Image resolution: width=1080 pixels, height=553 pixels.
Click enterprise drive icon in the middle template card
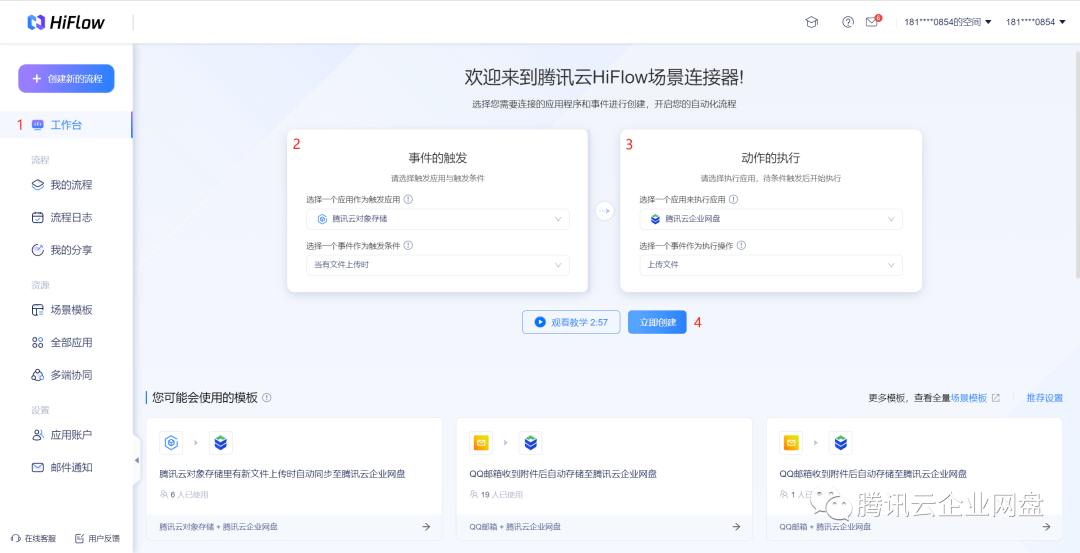pyautogui.click(x=530, y=443)
